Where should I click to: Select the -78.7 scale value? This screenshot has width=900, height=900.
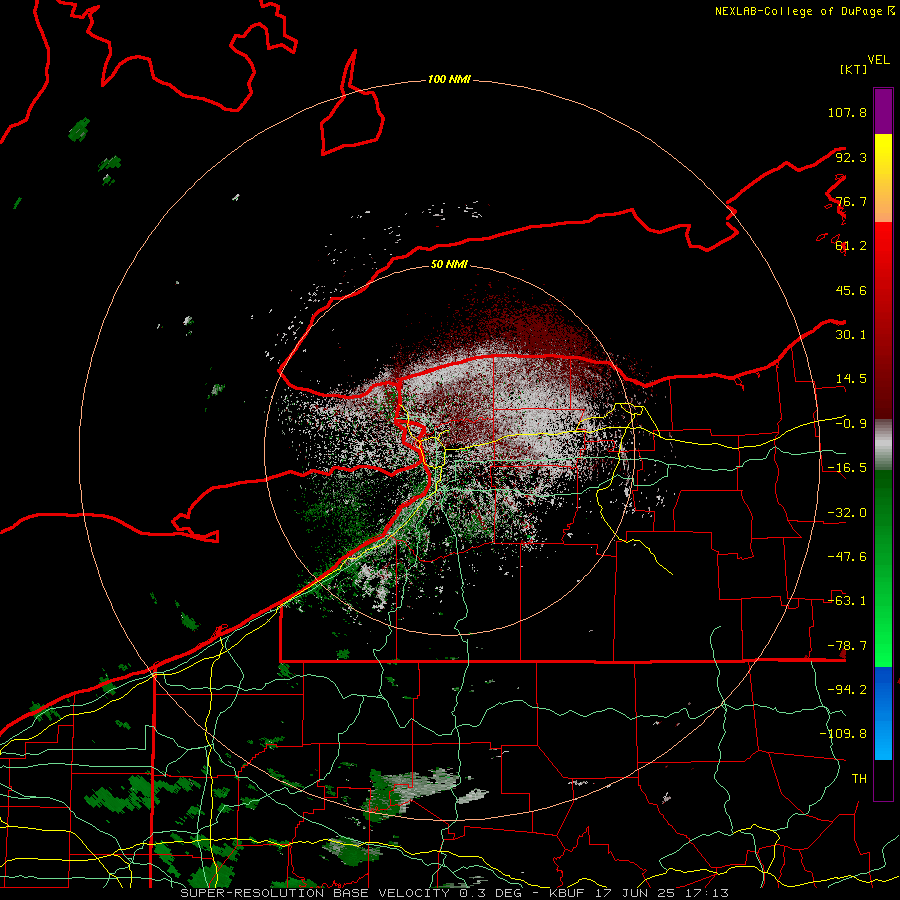(x=847, y=646)
